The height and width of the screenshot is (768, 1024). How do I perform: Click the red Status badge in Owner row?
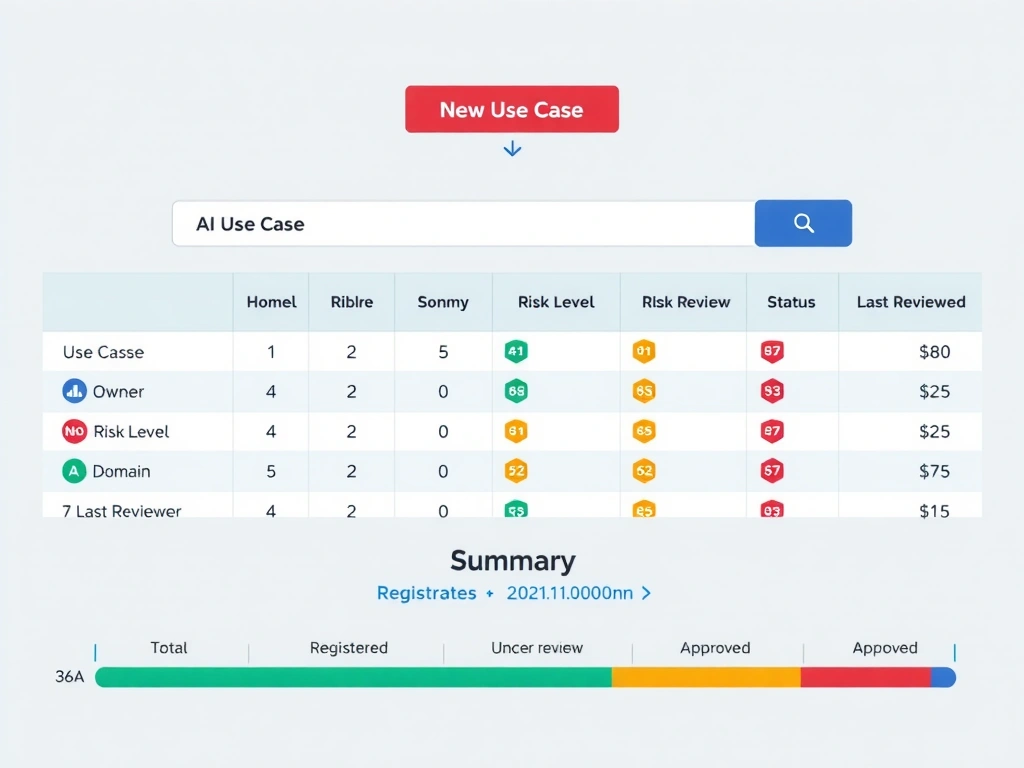pyautogui.click(x=772, y=391)
